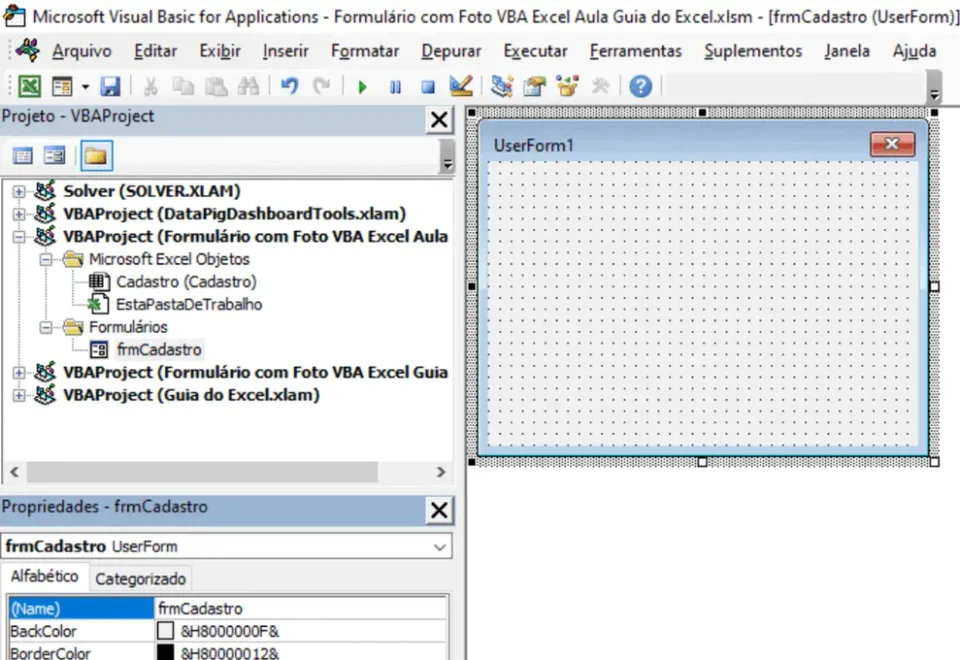Click the project tree horizontal scrollbar
960x660 pixels.
(202, 472)
